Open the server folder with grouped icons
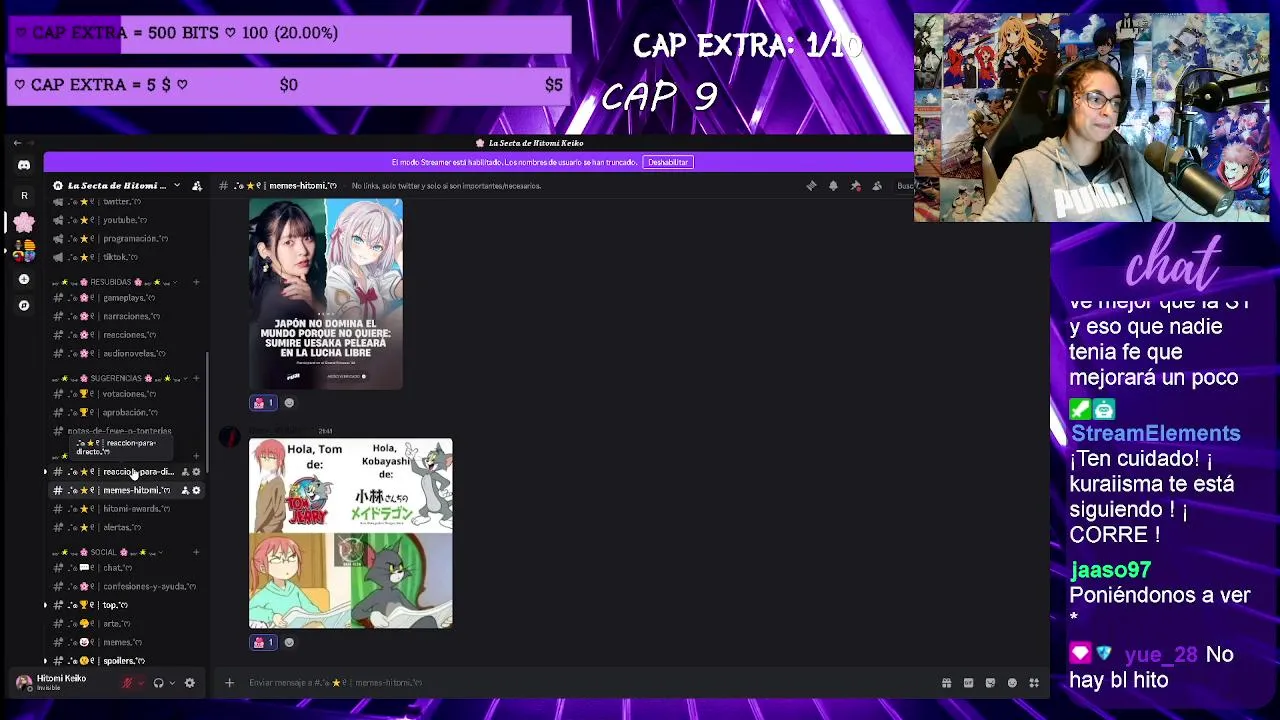The image size is (1280, 720). coord(24,251)
